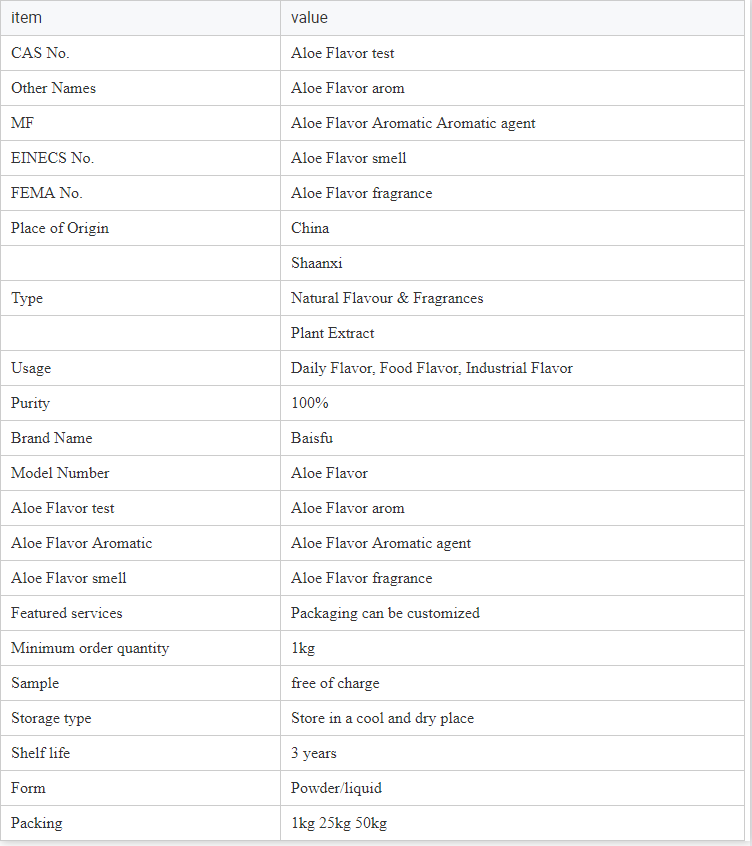Screen dimensions: 752x846
Task: Click 'Packaging can be customized' value
Action: coord(385,613)
